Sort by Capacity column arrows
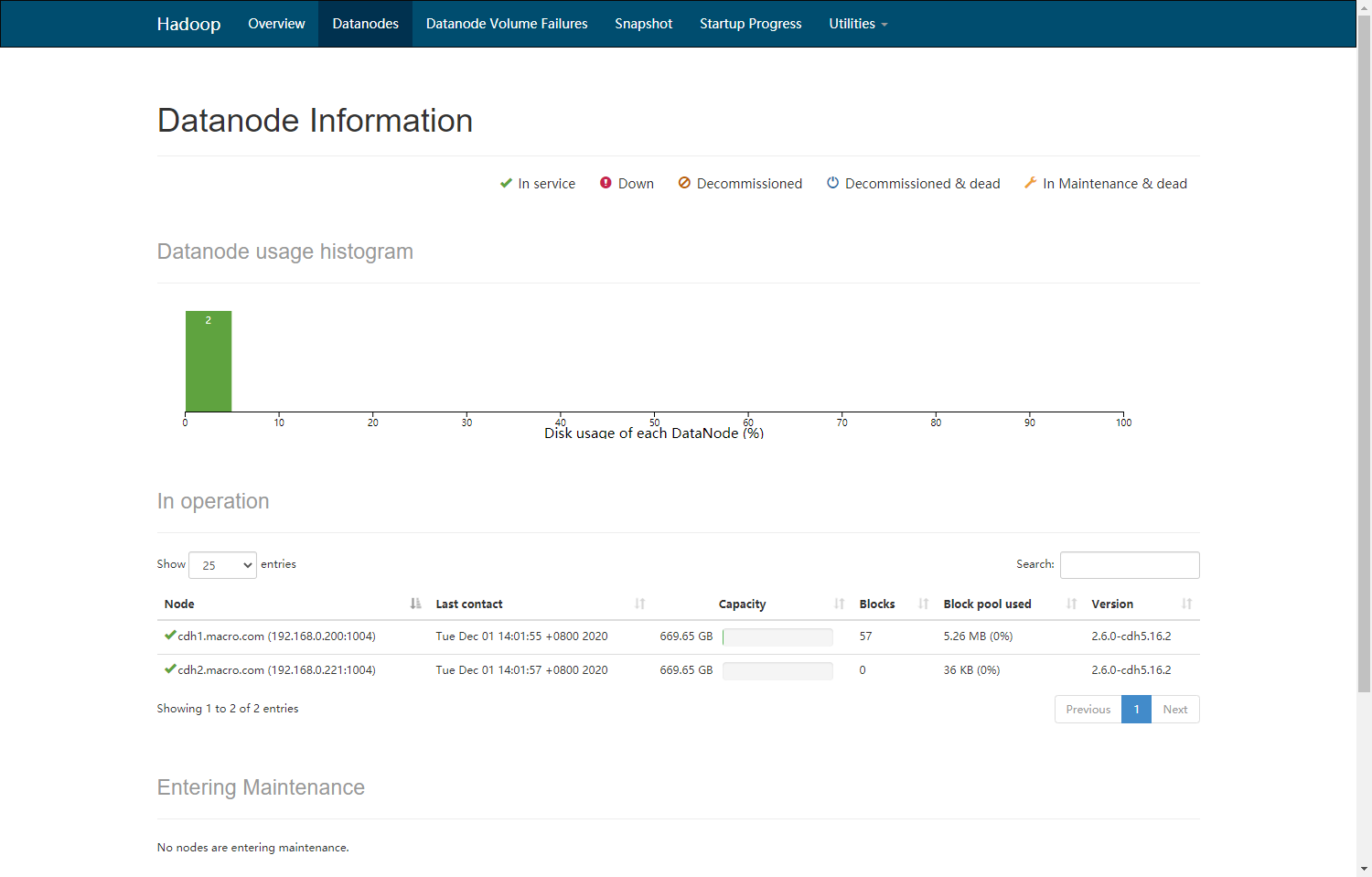1372x877 pixels. coord(839,604)
